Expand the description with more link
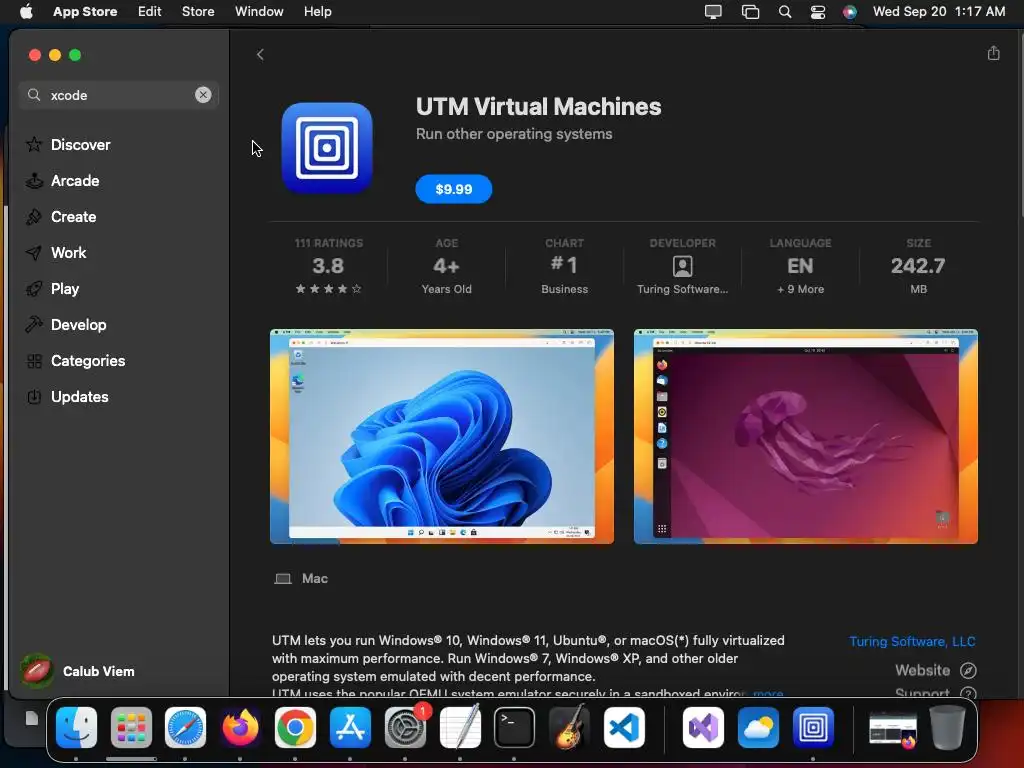 [x=768, y=693]
